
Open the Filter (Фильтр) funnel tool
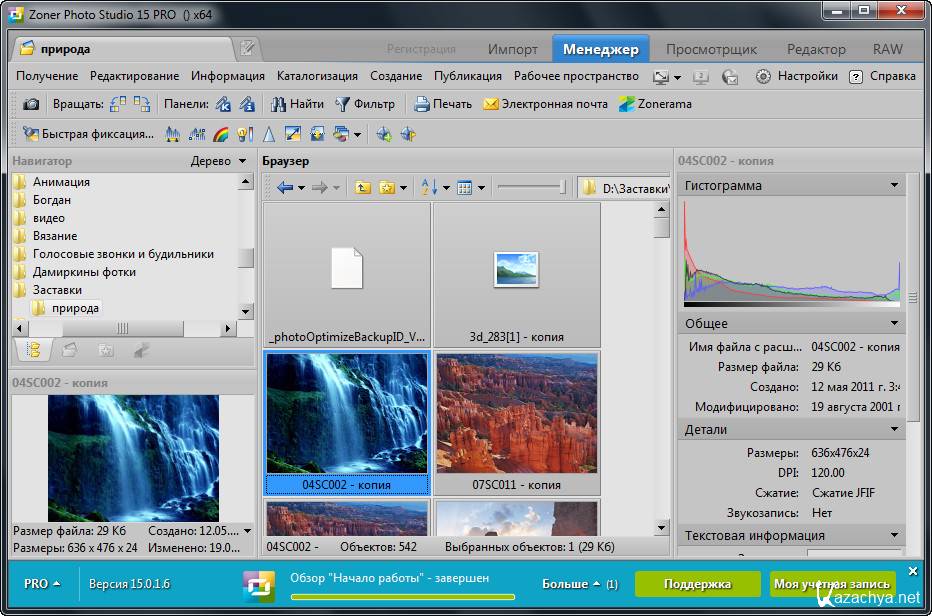(x=365, y=104)
